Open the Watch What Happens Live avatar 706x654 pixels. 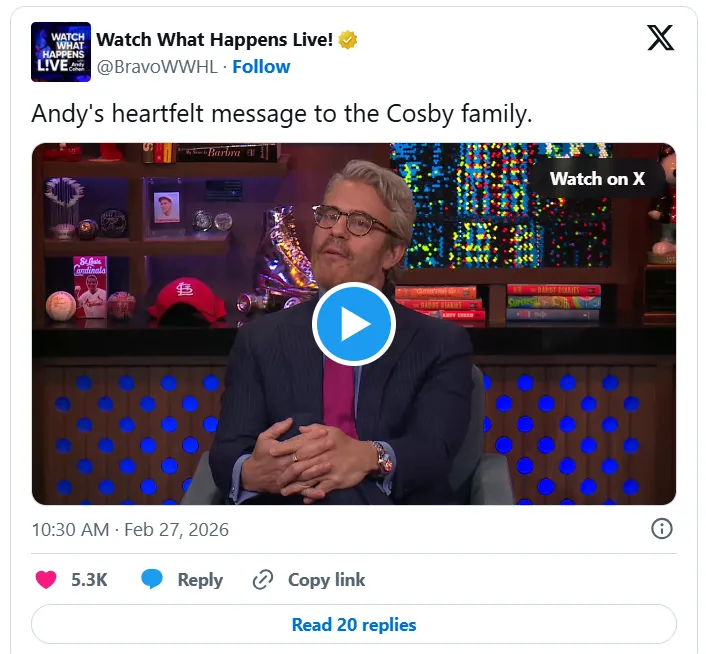click(61, 52)
